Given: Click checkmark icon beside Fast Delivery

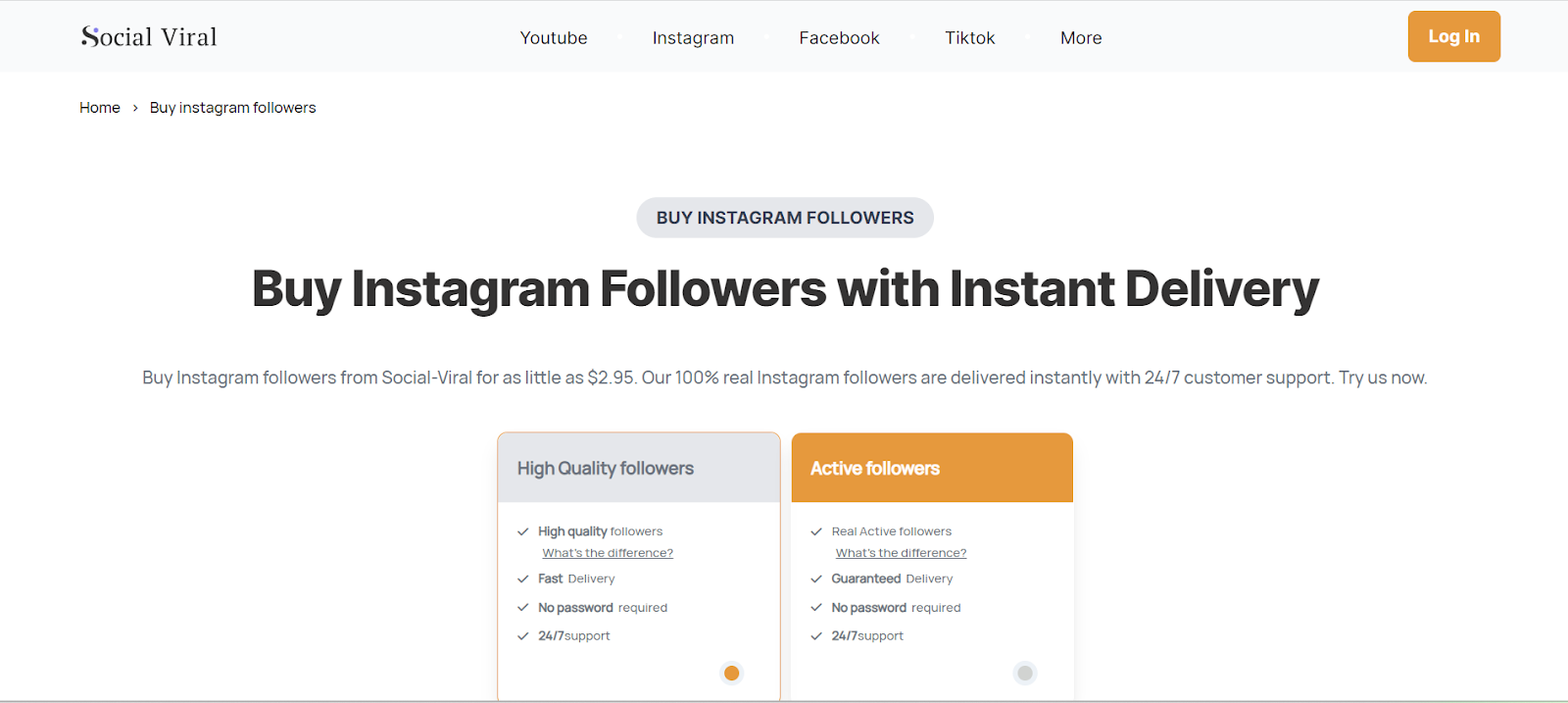Looking at the screenshot, I should click(523, 579).
